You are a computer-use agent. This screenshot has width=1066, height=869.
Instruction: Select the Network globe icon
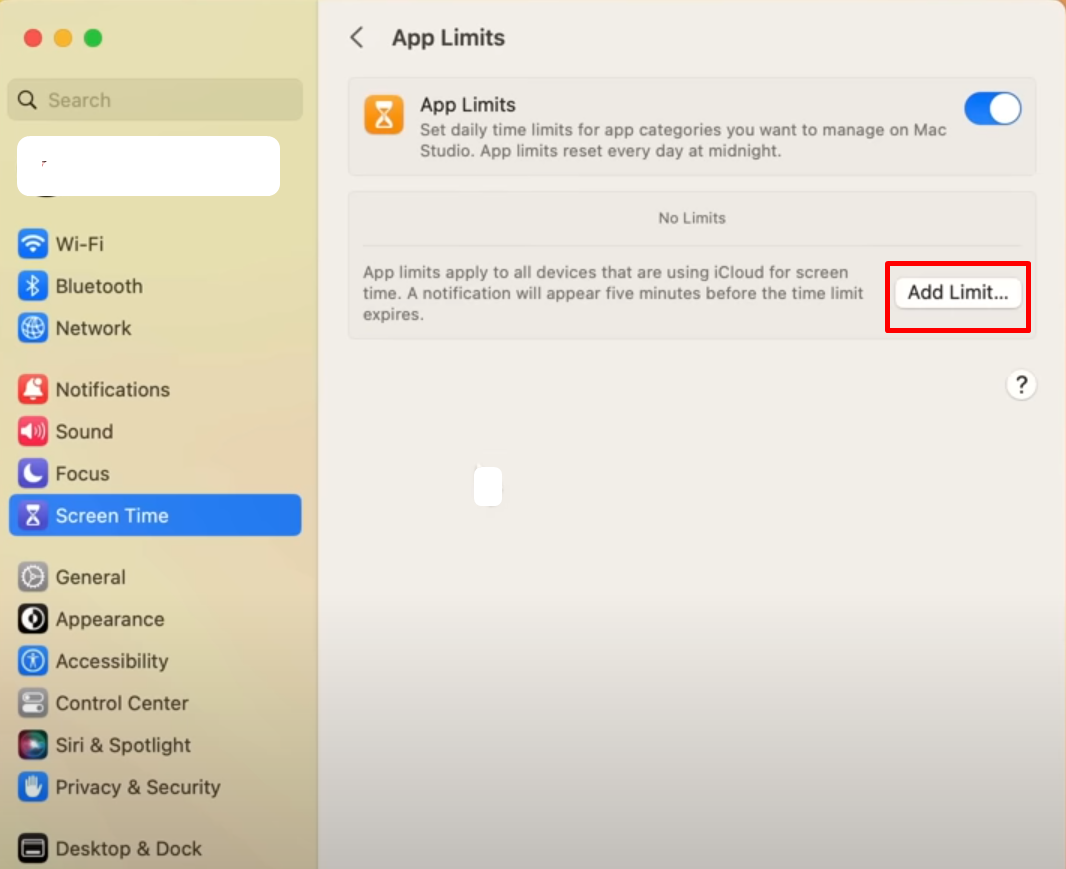point(33,328)
